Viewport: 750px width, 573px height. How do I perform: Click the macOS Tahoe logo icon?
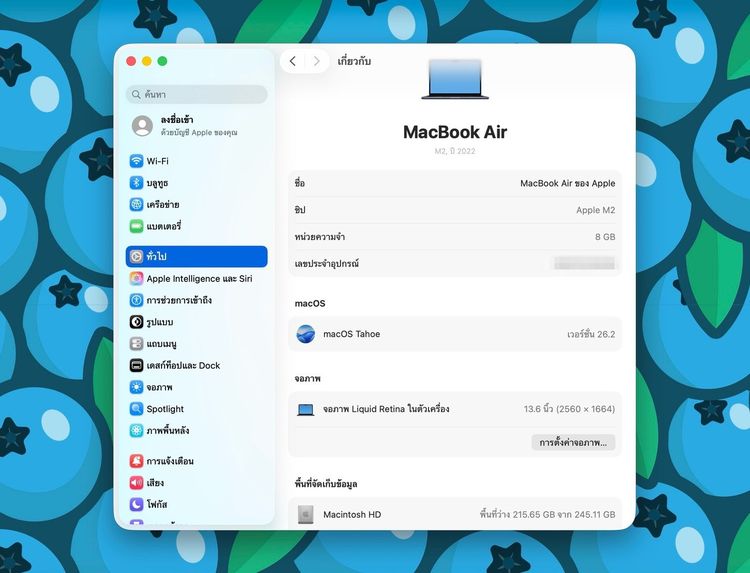(x=306, y=334)
